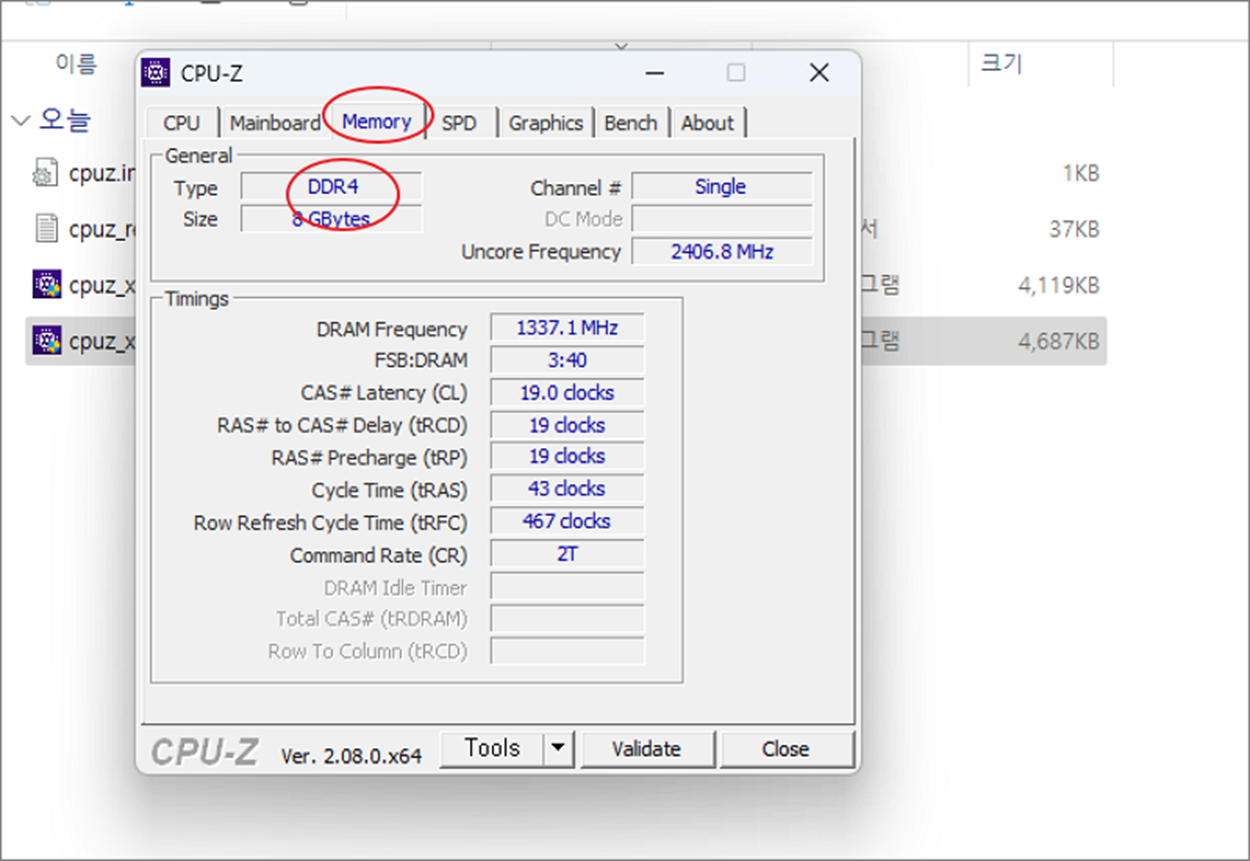Click the empty DC Mode field
The height and width of the screenshot is (861, 1250).
point(721,219)
